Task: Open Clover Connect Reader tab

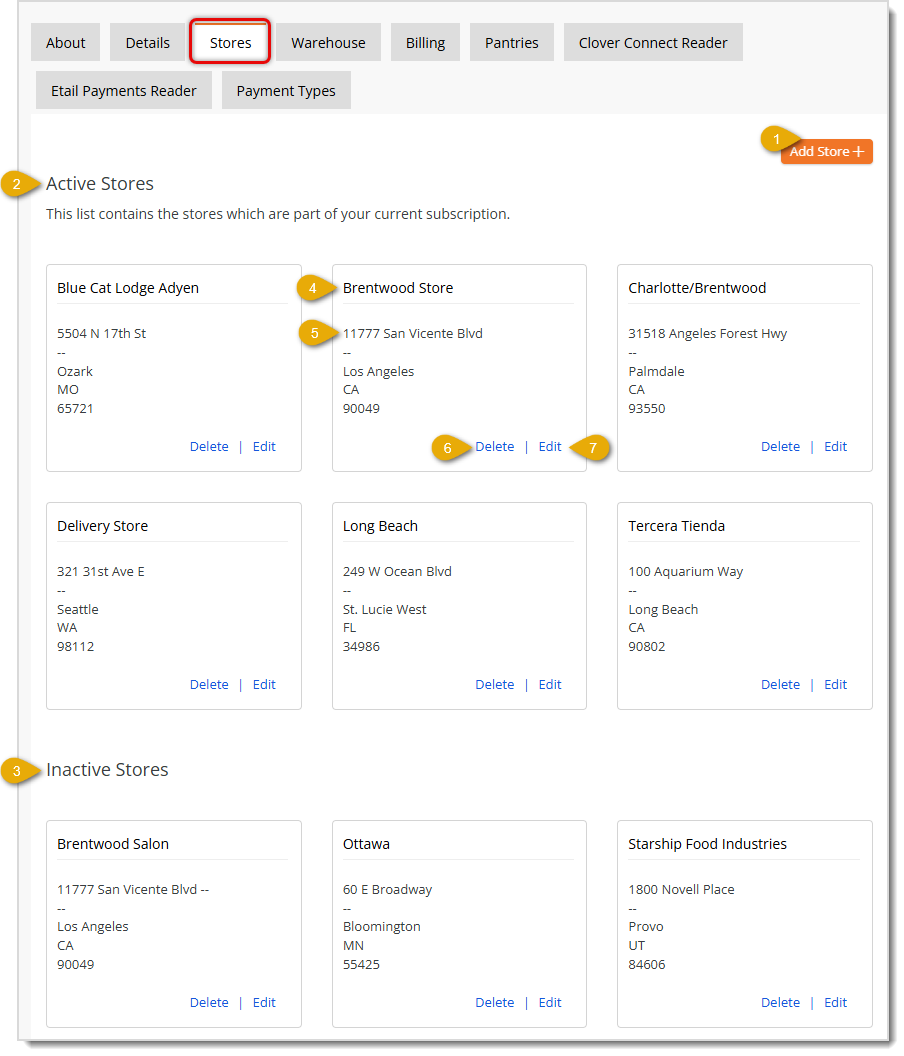Action: tap(653, 42)
